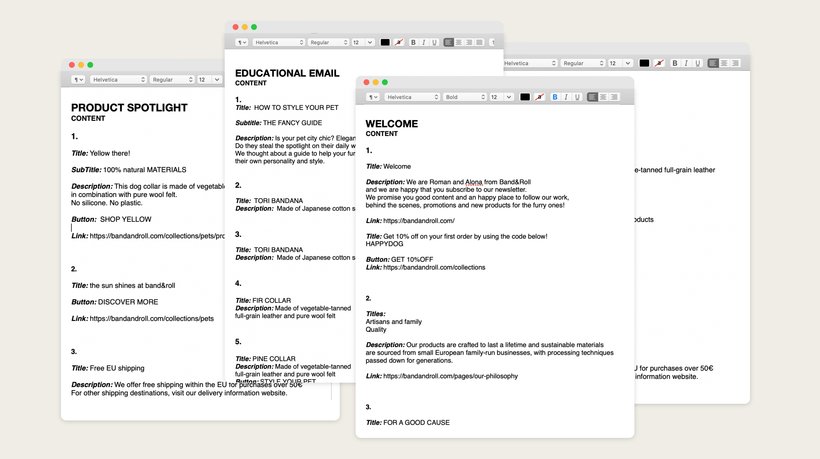The height and width of the screenshot is (459, 820).
Task: Toggle Italic in the Welcome window toolbar
Action: coord(566,97)
